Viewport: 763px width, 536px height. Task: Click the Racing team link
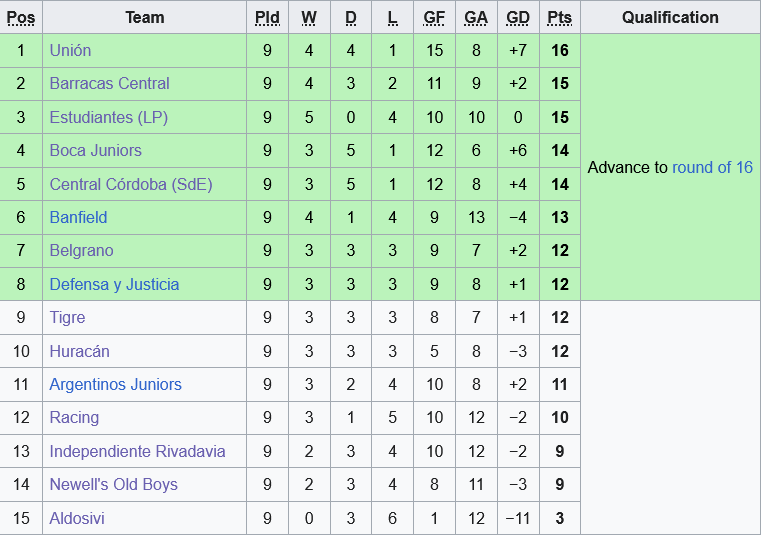74,417
